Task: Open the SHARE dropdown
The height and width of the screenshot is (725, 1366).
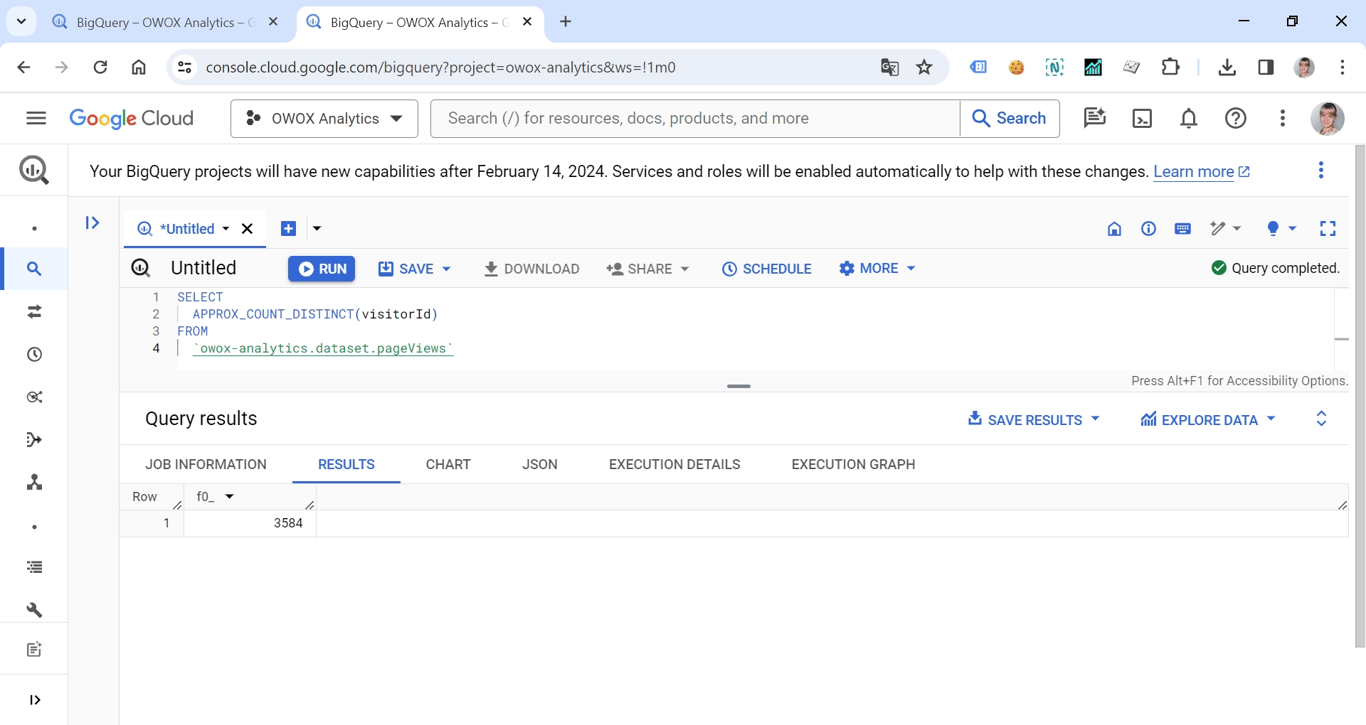Action: point(648,269)
